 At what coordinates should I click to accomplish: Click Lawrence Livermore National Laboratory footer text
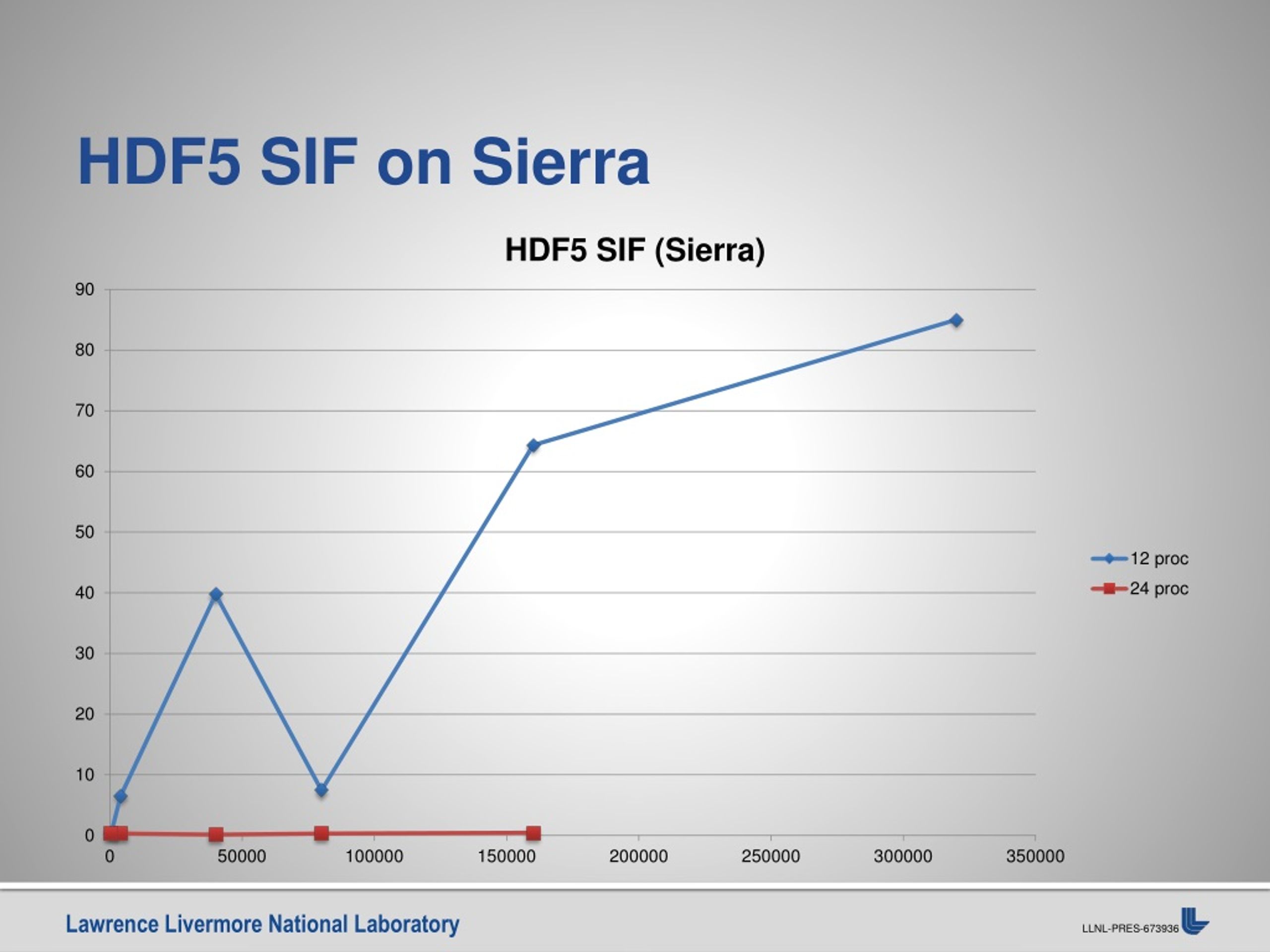click(x=262, y=924)
